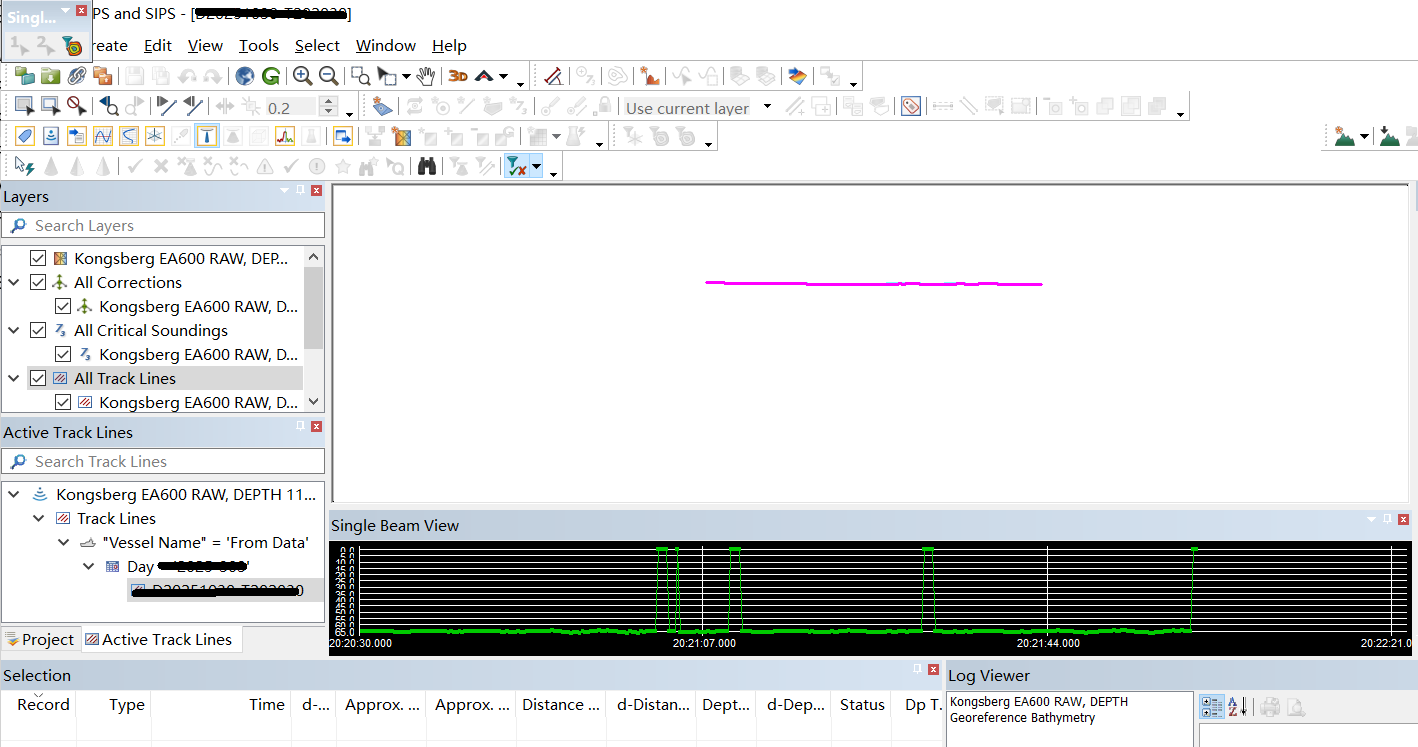Image resolution: width=1418 pixels, height=747 pixels.
Task: Click the sine wave attitude editor icon
Action: 103,136
